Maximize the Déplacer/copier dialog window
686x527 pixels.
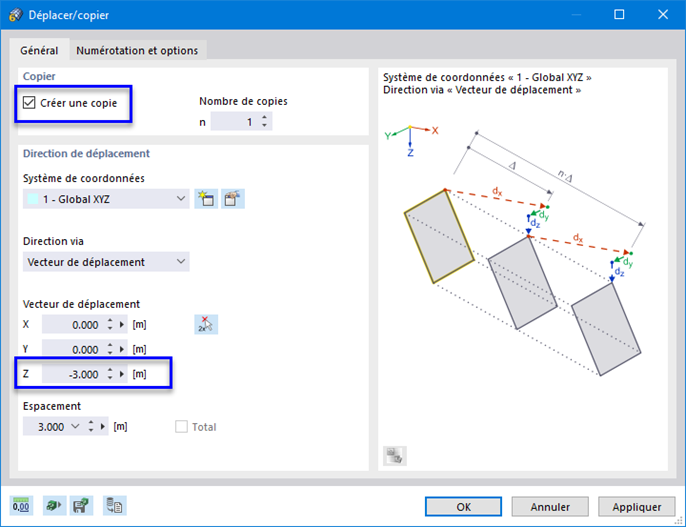pos(619,14)
